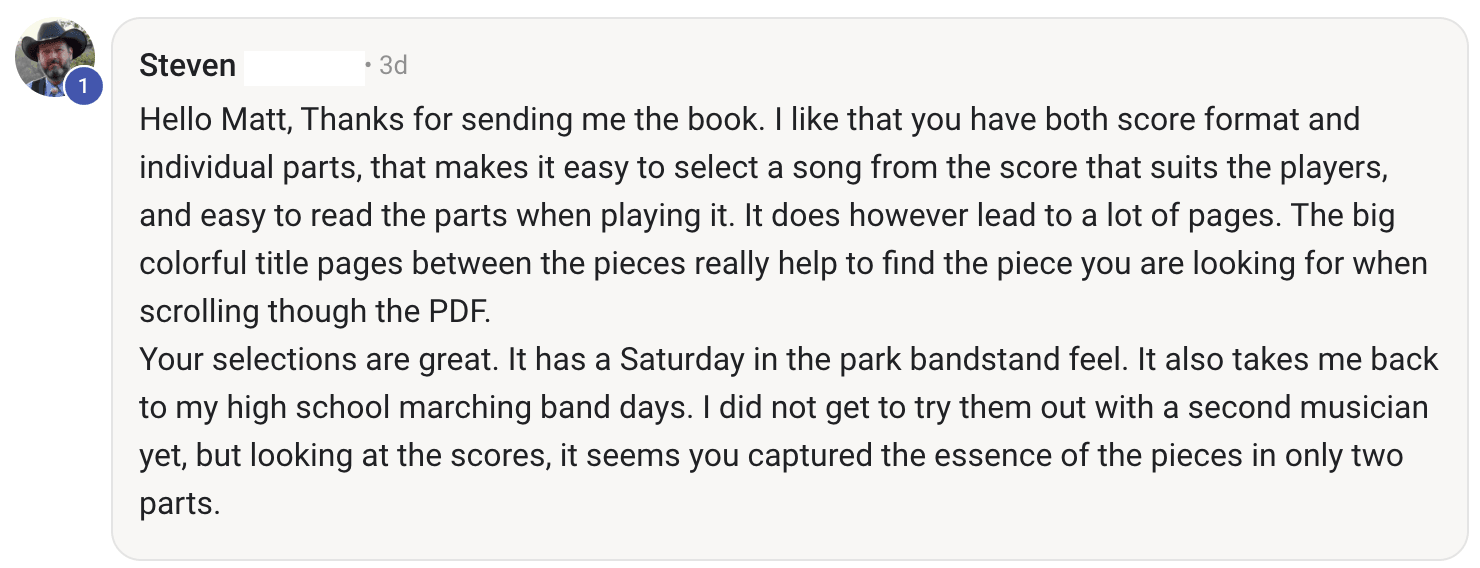The height and width of the screenshot is (568, 1480).
Task: Open the commenter name Steven
Action: [x=187, y=66]
